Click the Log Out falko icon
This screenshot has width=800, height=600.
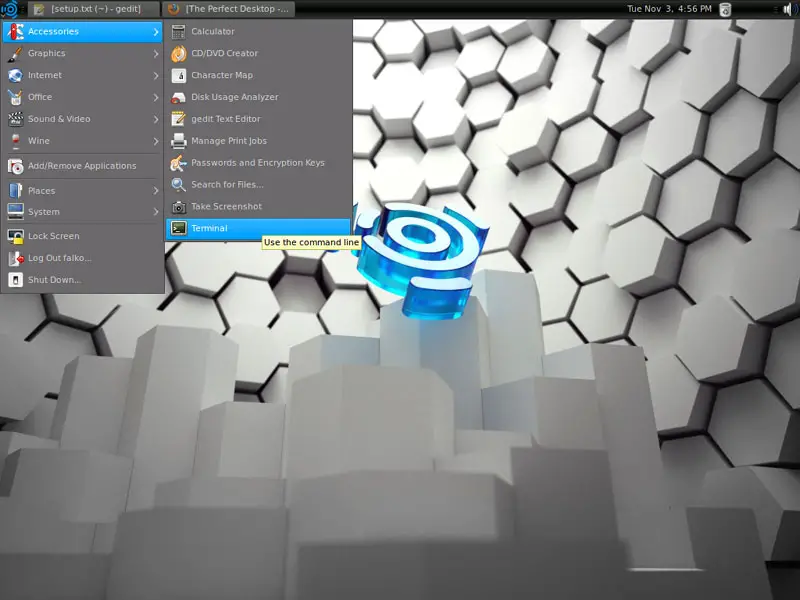[x=15, y=258]
